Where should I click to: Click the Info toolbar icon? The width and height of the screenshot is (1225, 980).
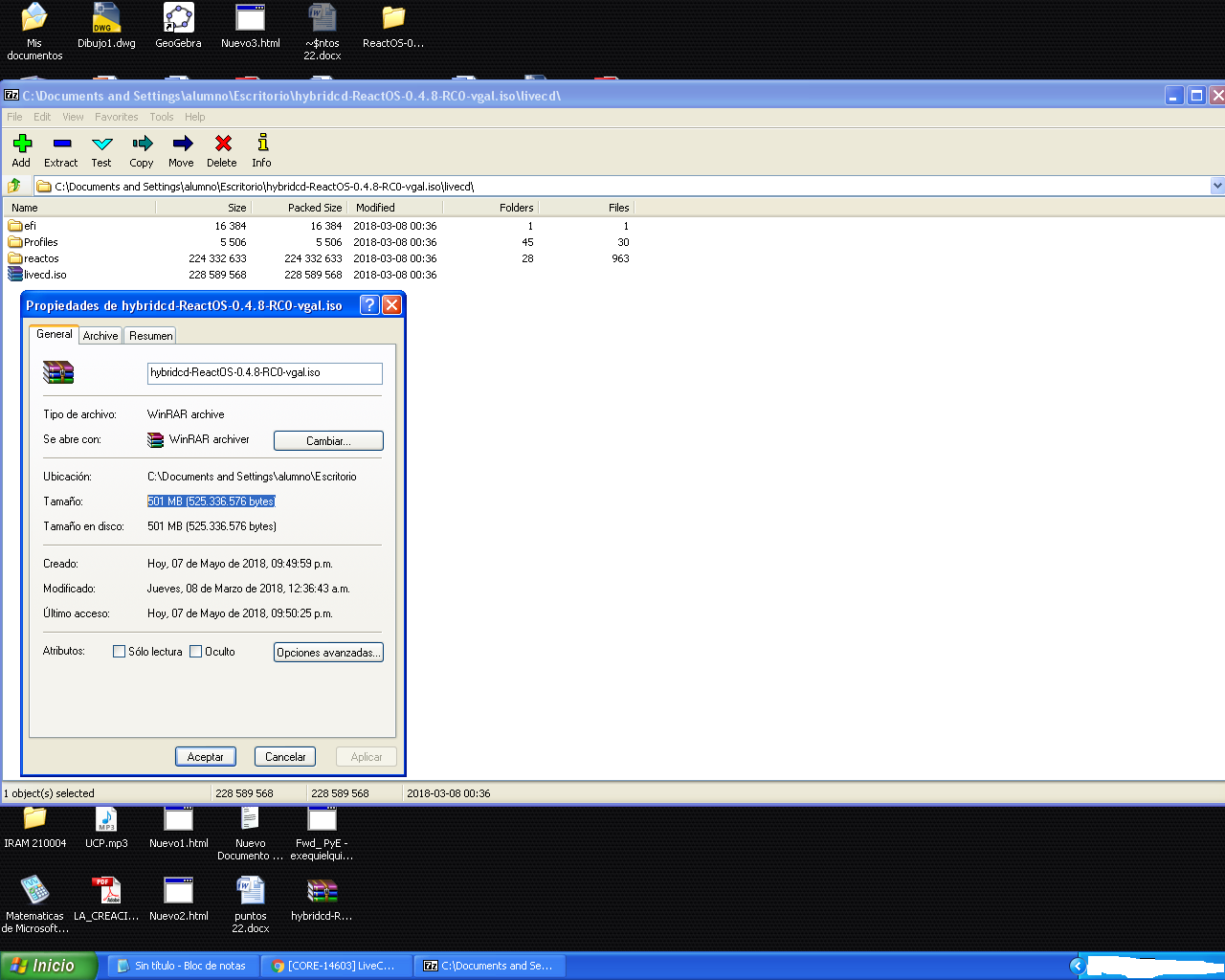[x=262, y=144]
